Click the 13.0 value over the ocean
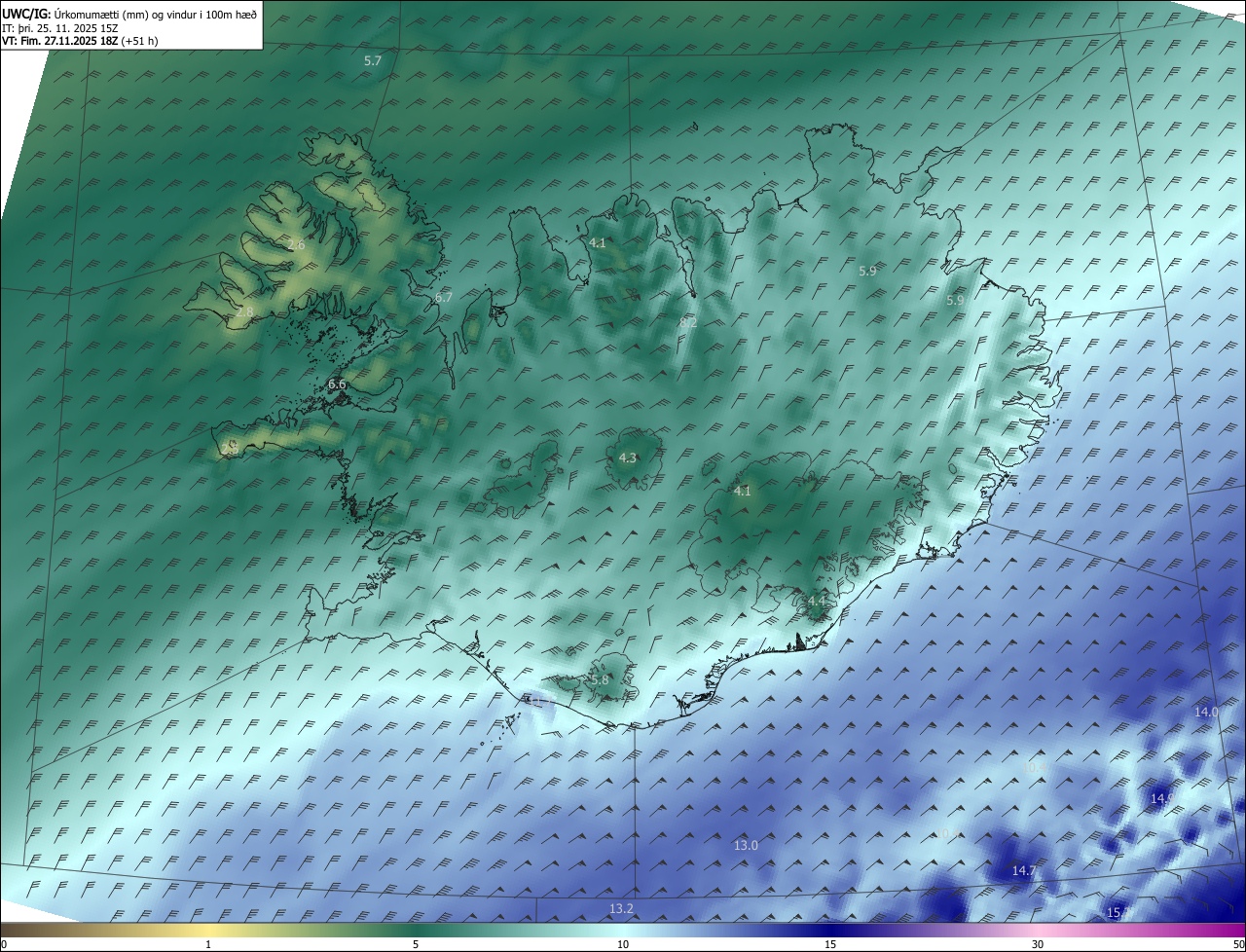This screenshot has height=952, width=1246. pos(746,846)
